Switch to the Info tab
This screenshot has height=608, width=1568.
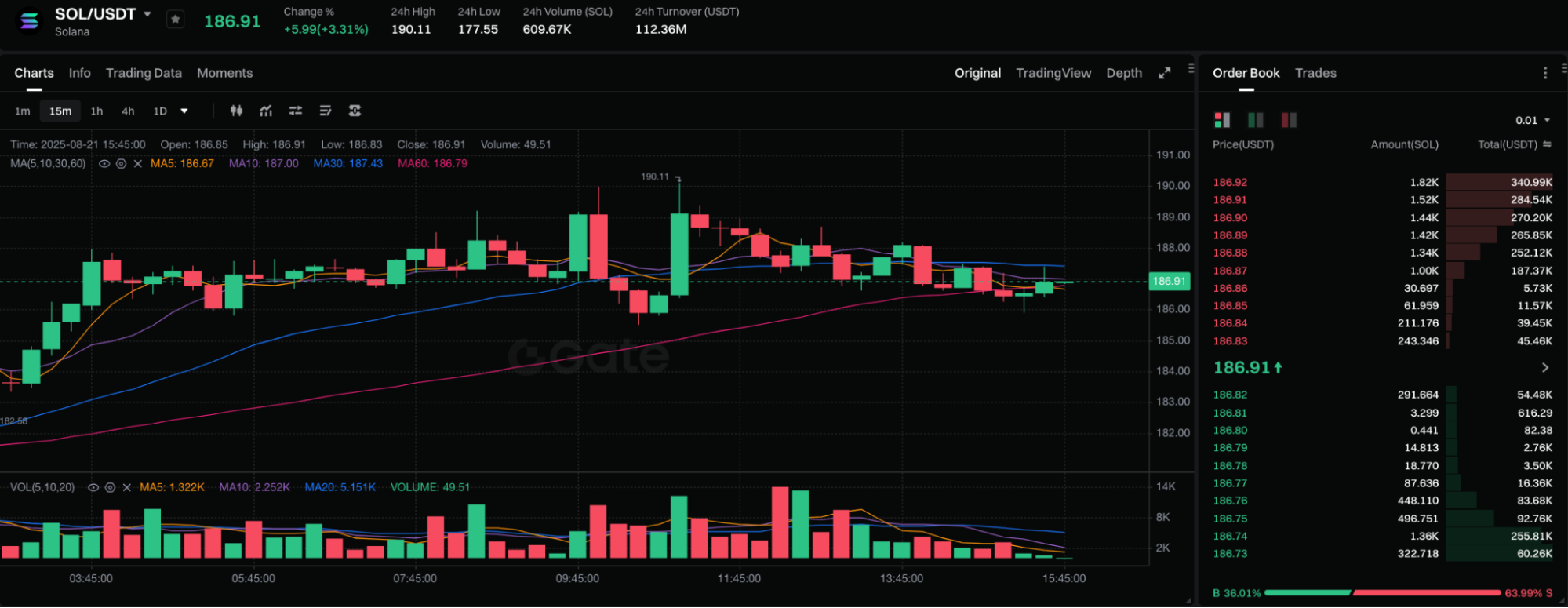pyautogui.click(x=79, y=73)
